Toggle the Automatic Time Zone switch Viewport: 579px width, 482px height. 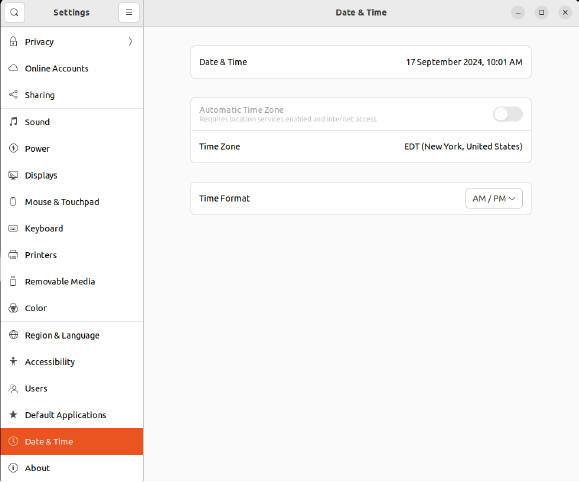508,114
